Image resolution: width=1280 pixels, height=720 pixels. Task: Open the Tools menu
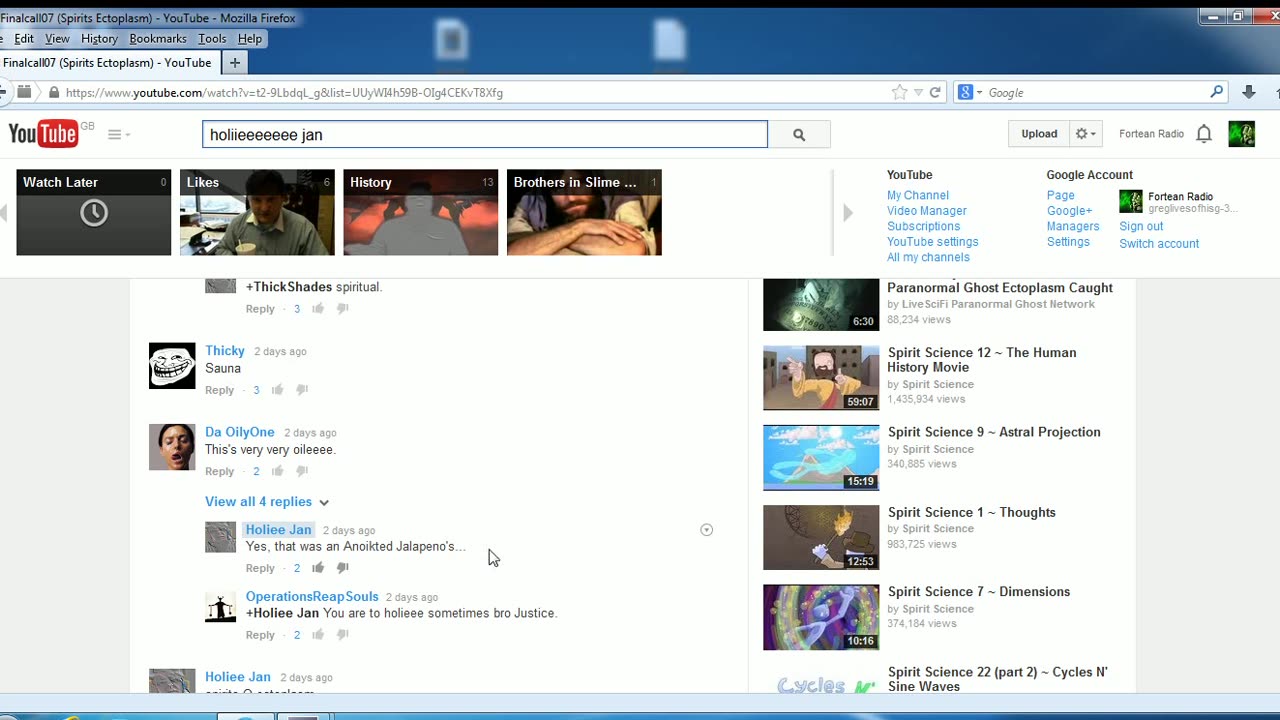click(x=212, y=39)
